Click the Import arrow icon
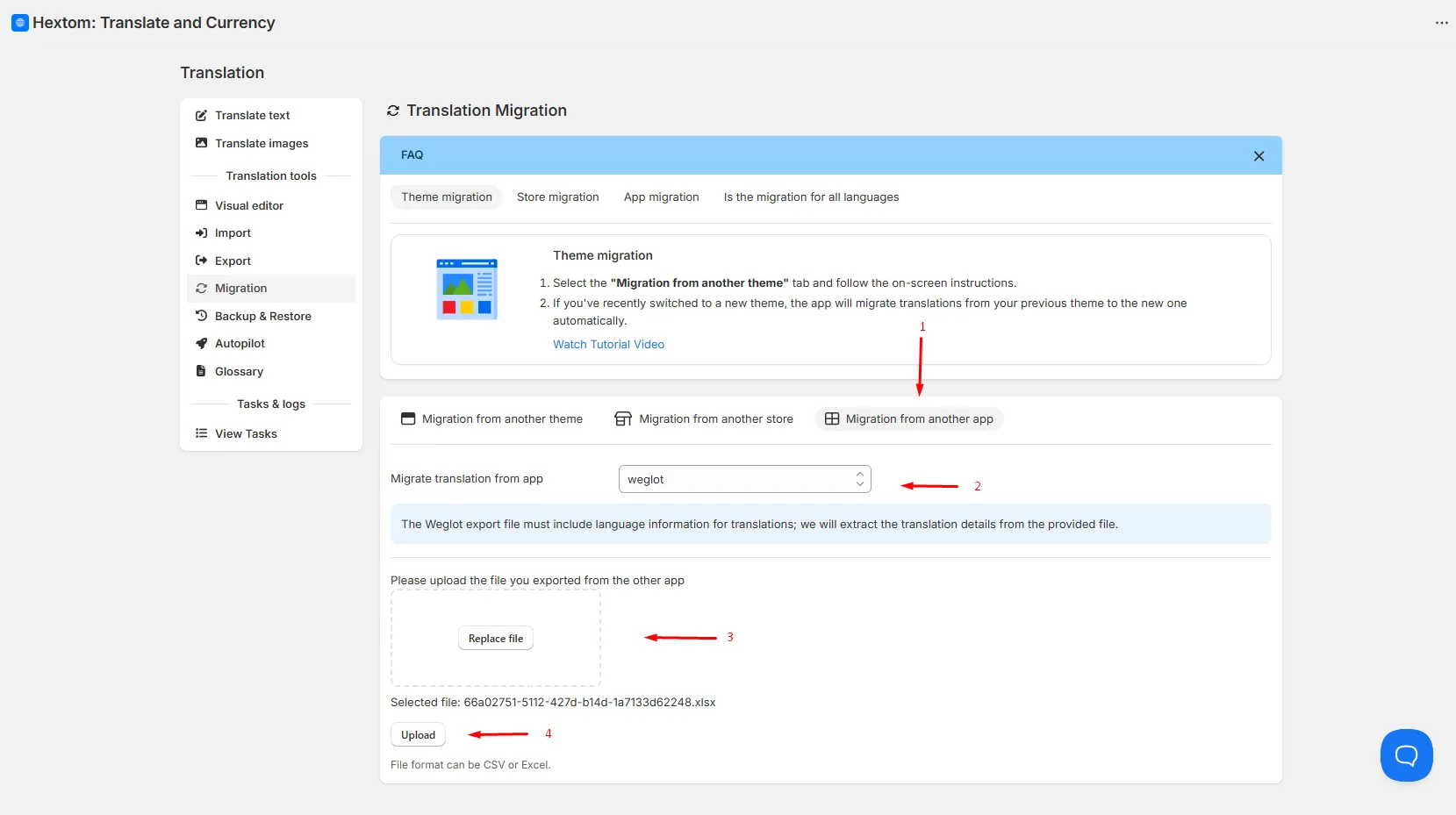Viewport: 1456px width, 815px height. (x=201, y=233)
